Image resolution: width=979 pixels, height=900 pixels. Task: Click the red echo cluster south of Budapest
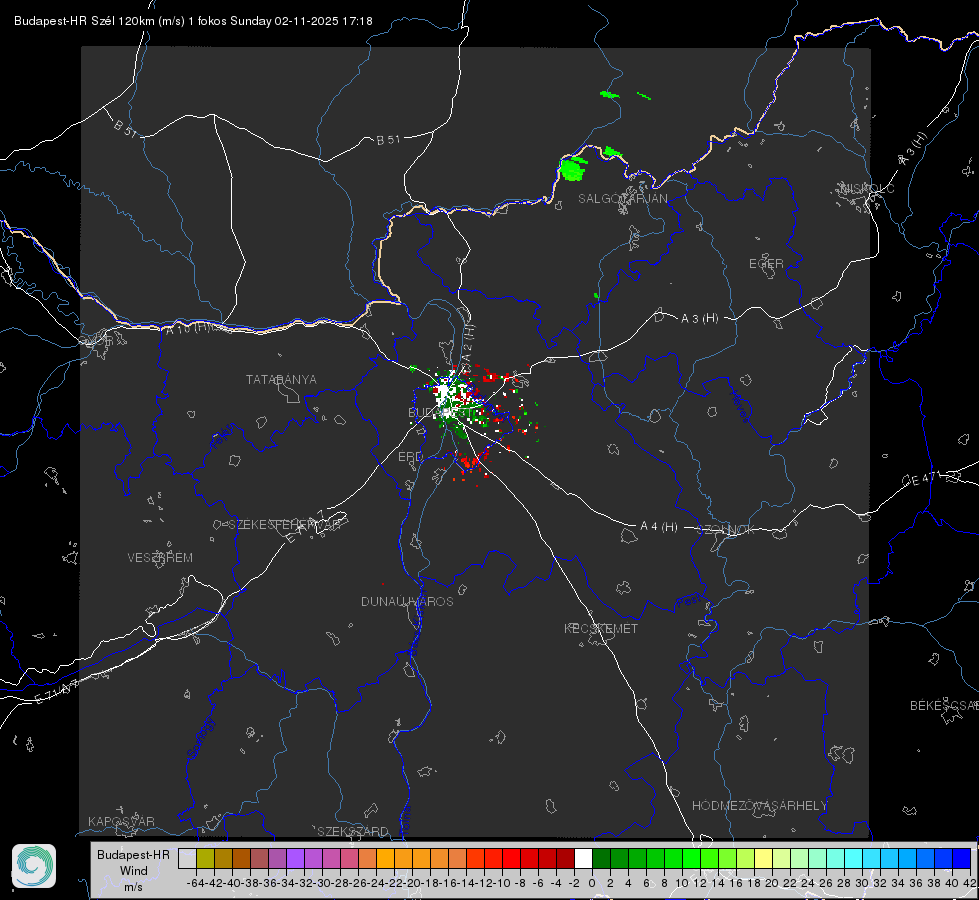pos(470,462)
